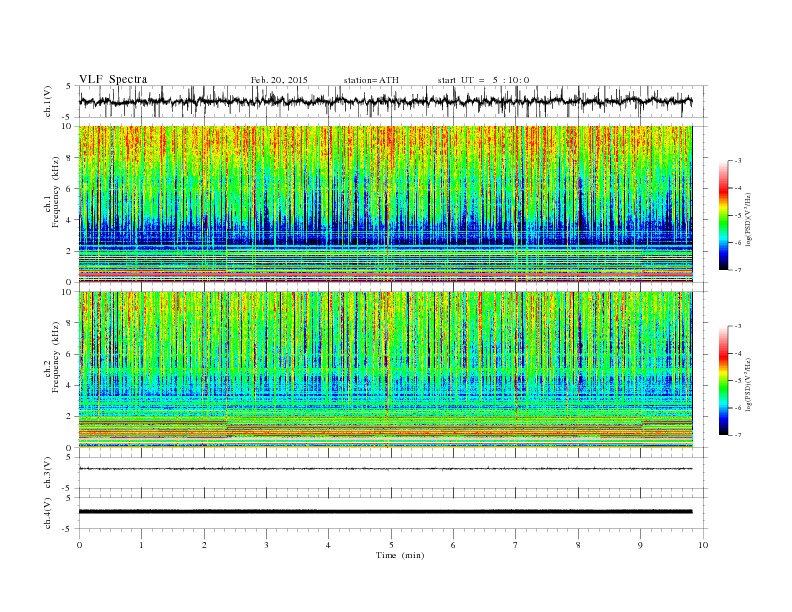The height and width of the screenshot is (612, 792).
Task: Select the "Feb. 20, 2015" date text
Action: pos(279,80)
